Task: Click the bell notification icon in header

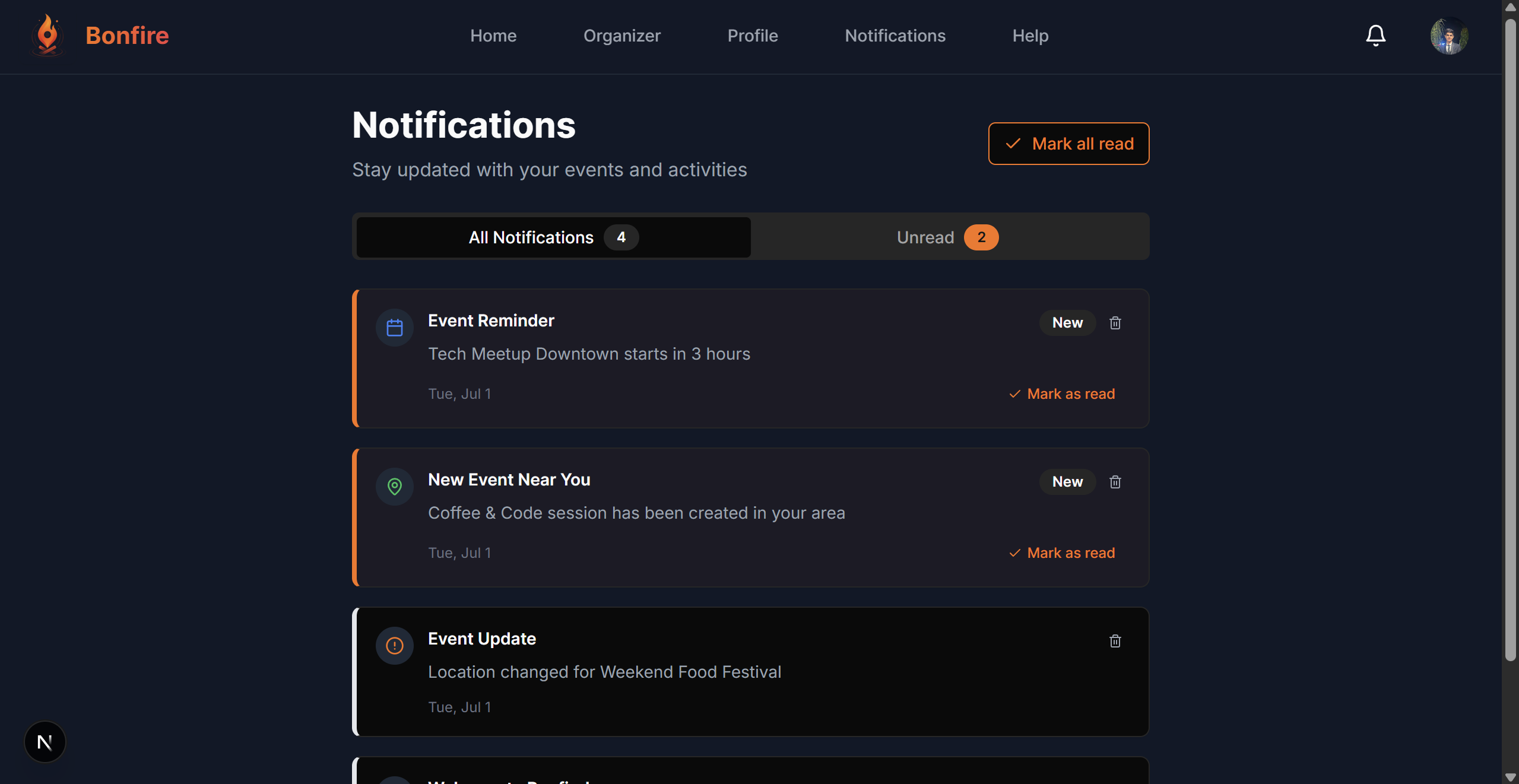Action: coord(1375,36)
